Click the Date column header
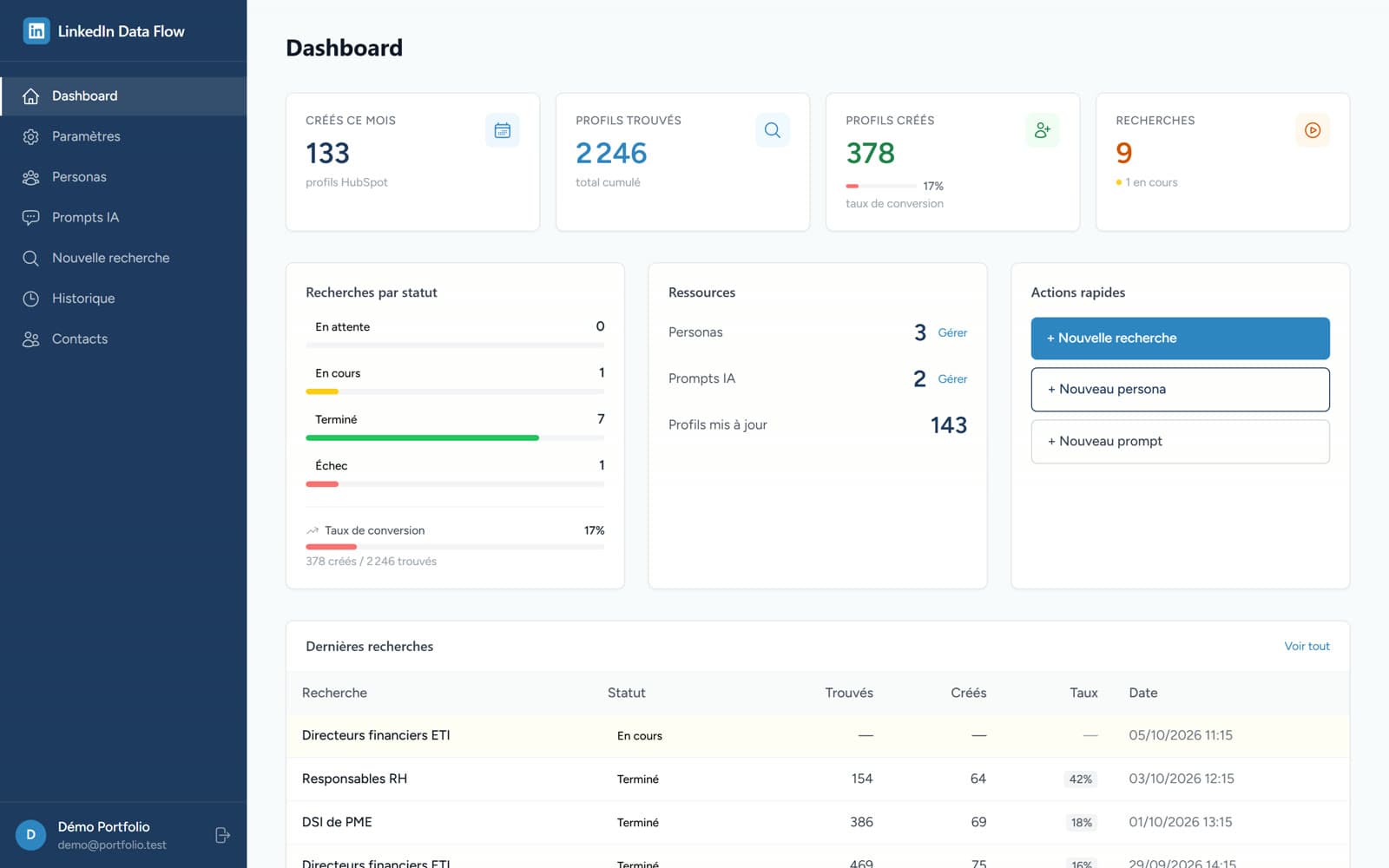The width and height of the screenshot is (1389, 868). pos(1142,693)
